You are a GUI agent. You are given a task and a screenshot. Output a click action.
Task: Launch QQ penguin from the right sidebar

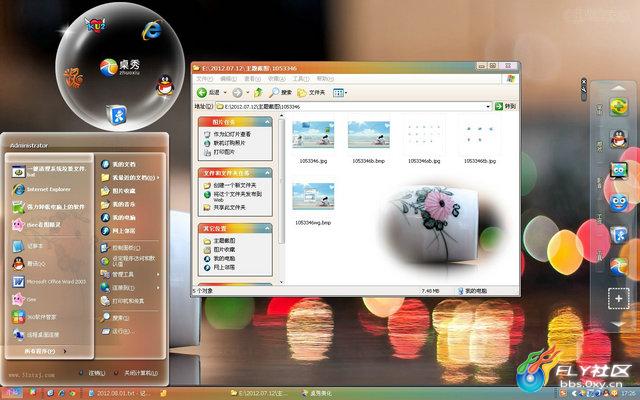pyautogui.click(x=619, y=140)
